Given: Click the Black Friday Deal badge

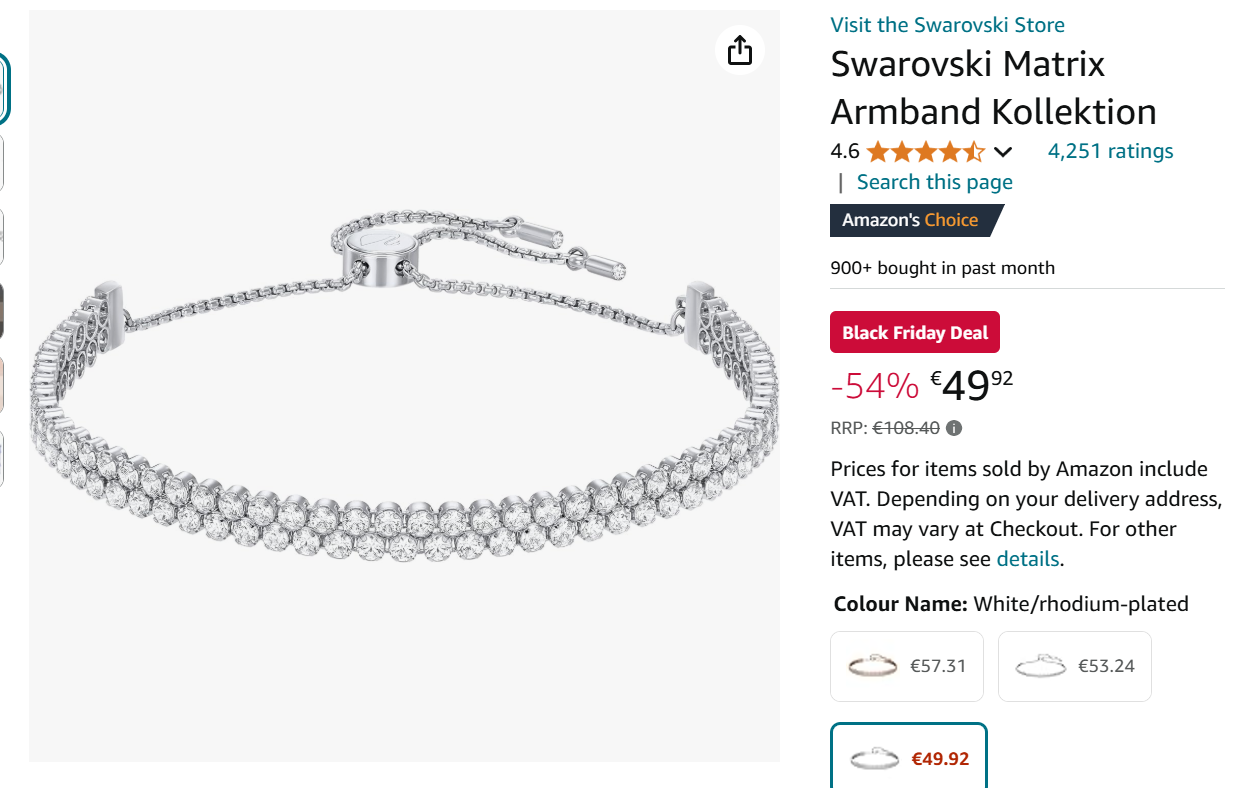Looking at the screenshot, I should pos(915,333).
